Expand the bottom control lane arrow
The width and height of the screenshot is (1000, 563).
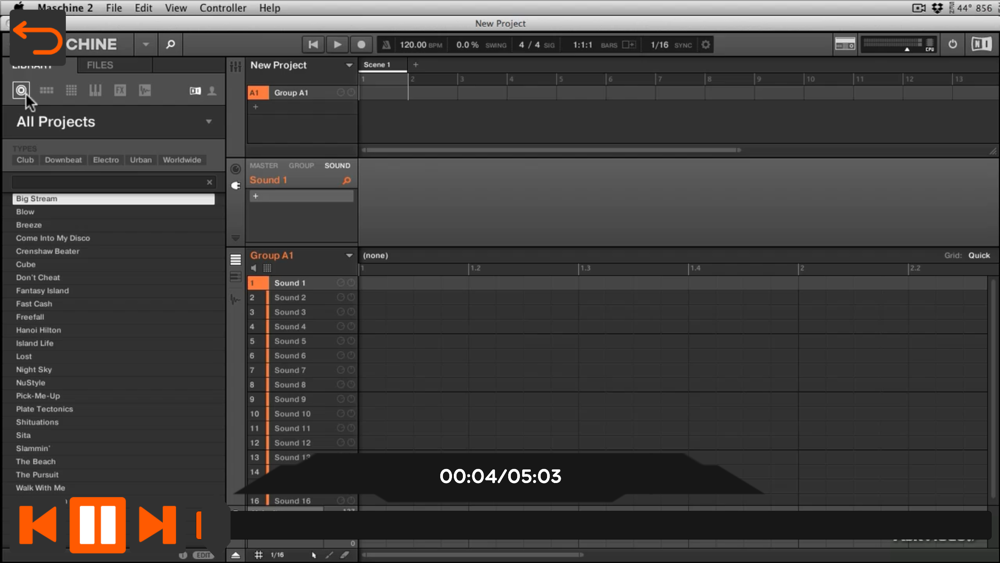[235, 555]
